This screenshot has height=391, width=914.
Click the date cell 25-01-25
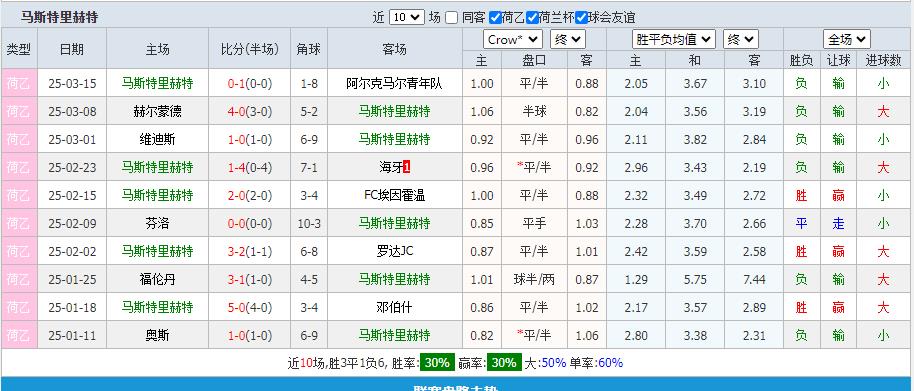72,279
